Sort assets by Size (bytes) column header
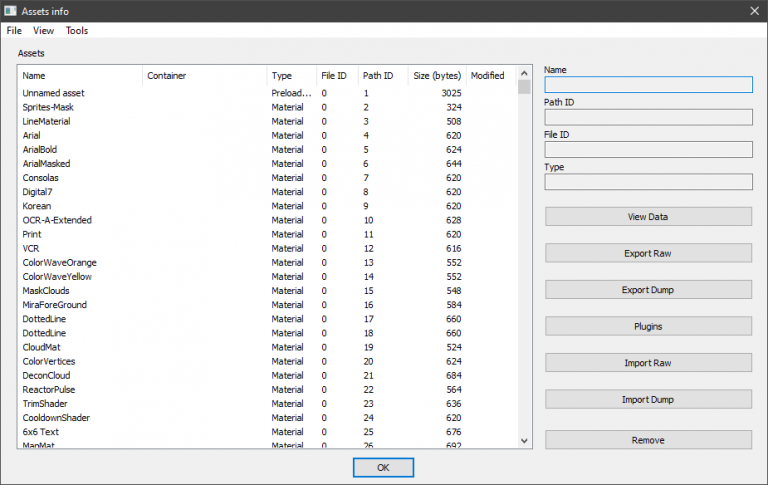Viewport: 768px width, 485px height. coord(437,76)
